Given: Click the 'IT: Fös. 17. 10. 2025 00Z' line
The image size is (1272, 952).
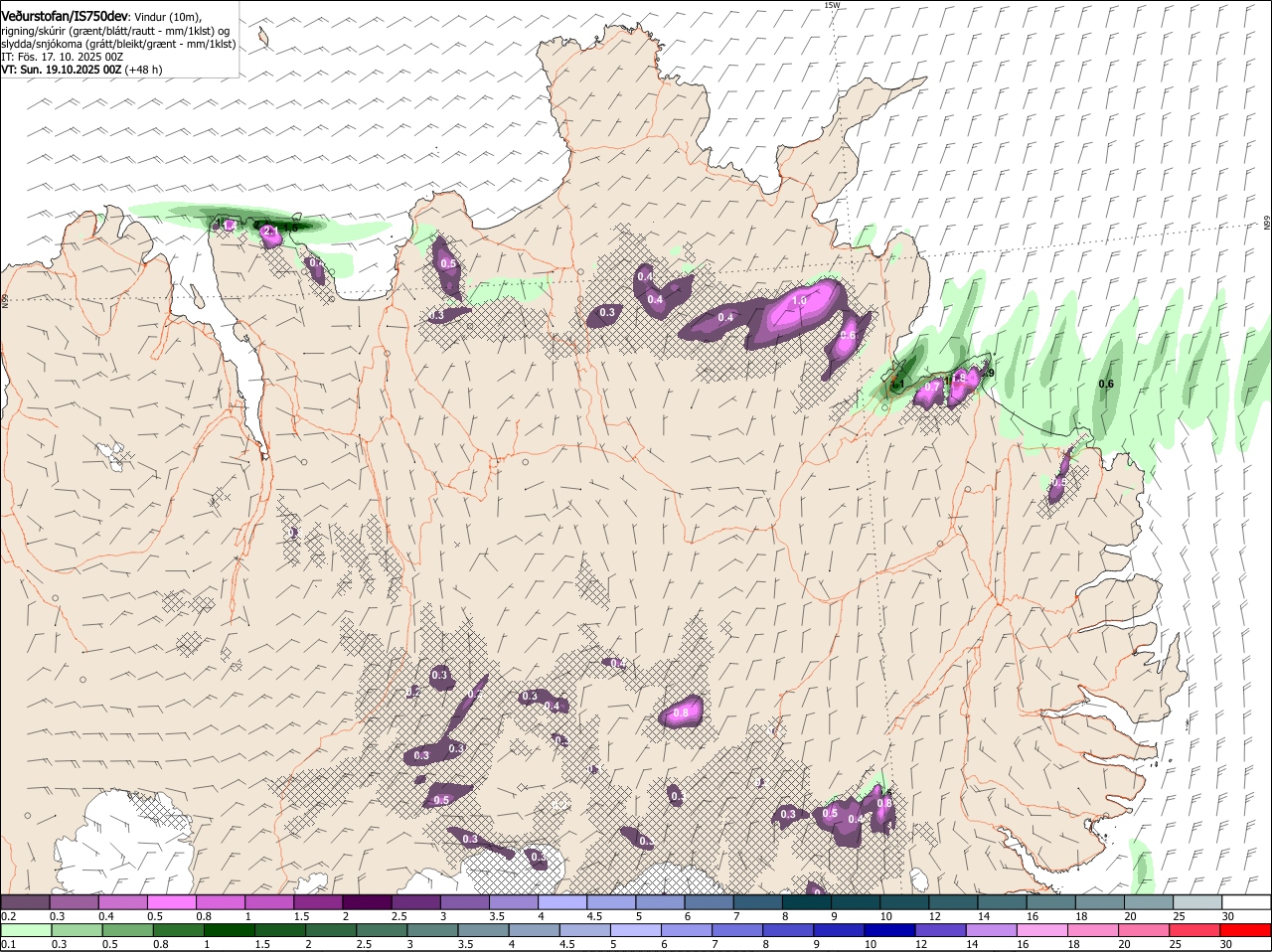Looking at the screenshot, I should click(62, 57).
